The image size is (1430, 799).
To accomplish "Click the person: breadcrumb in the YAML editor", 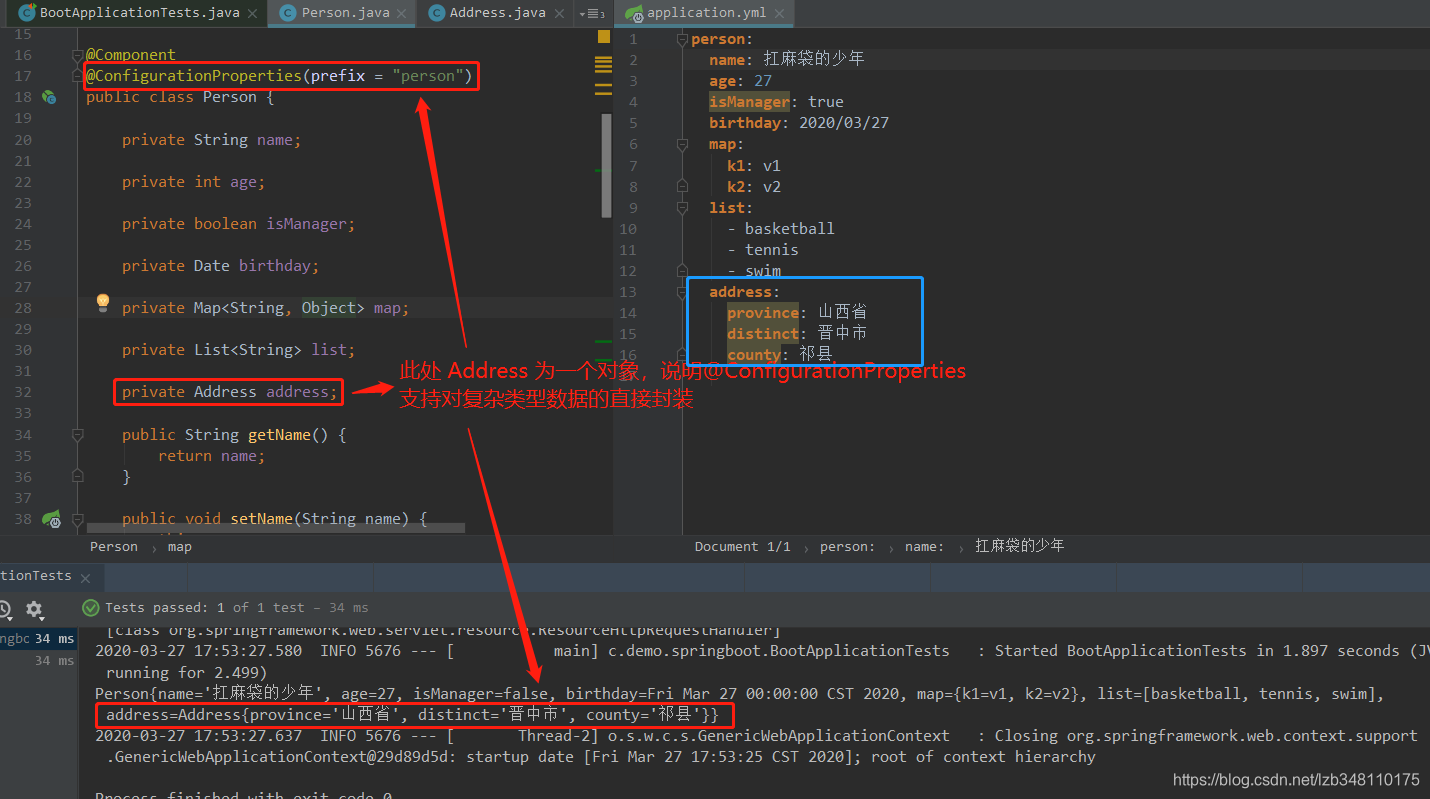I will coord(847,547).
